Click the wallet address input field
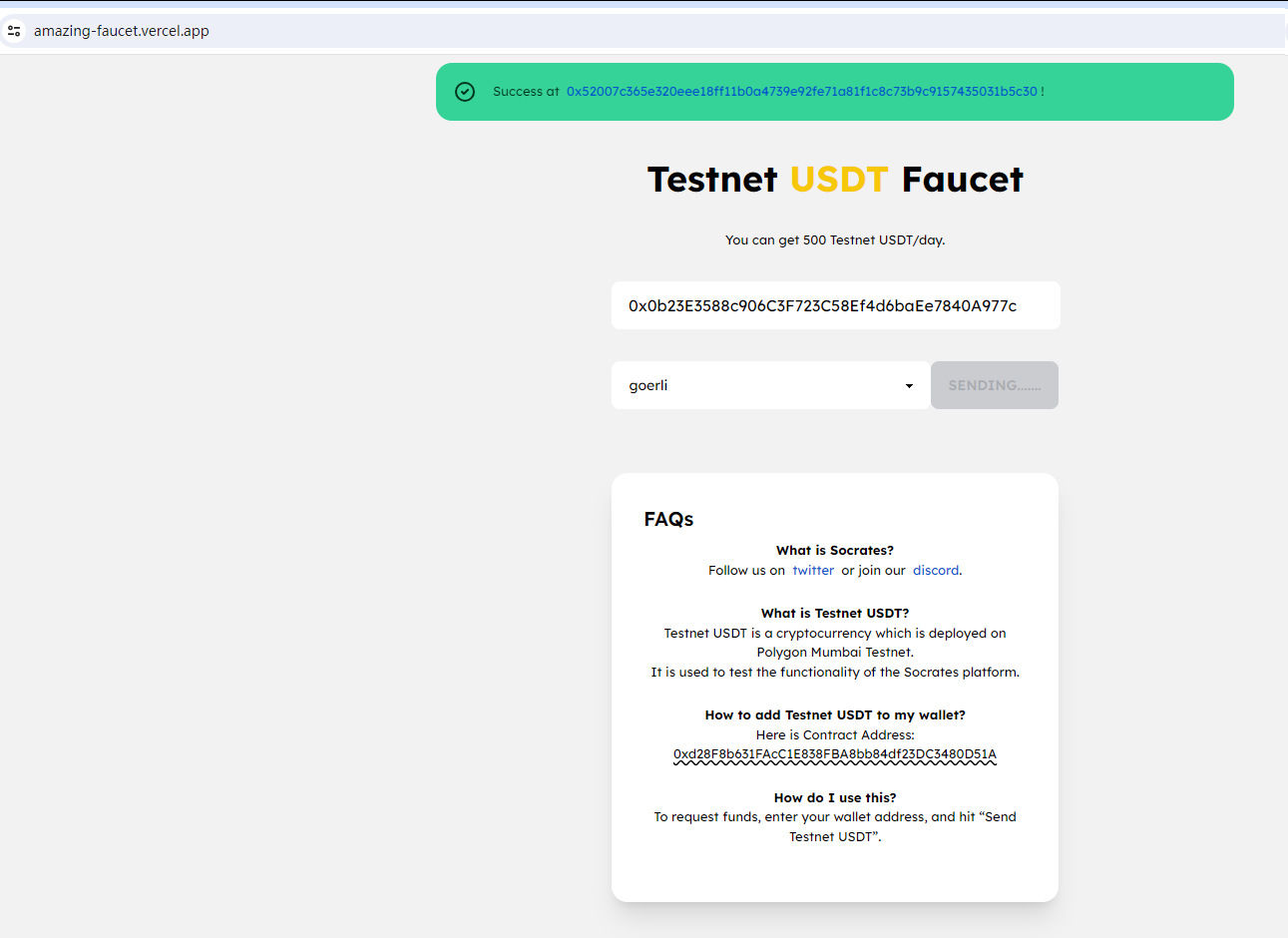 (x=835, y=306)
